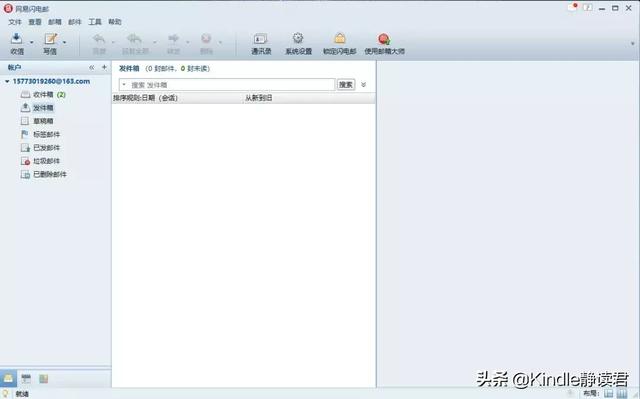Image resolution: width=640 pixels, height=399 pixels.
Task: Click the 收信 receive mail icon
Action: coord(16,39)
